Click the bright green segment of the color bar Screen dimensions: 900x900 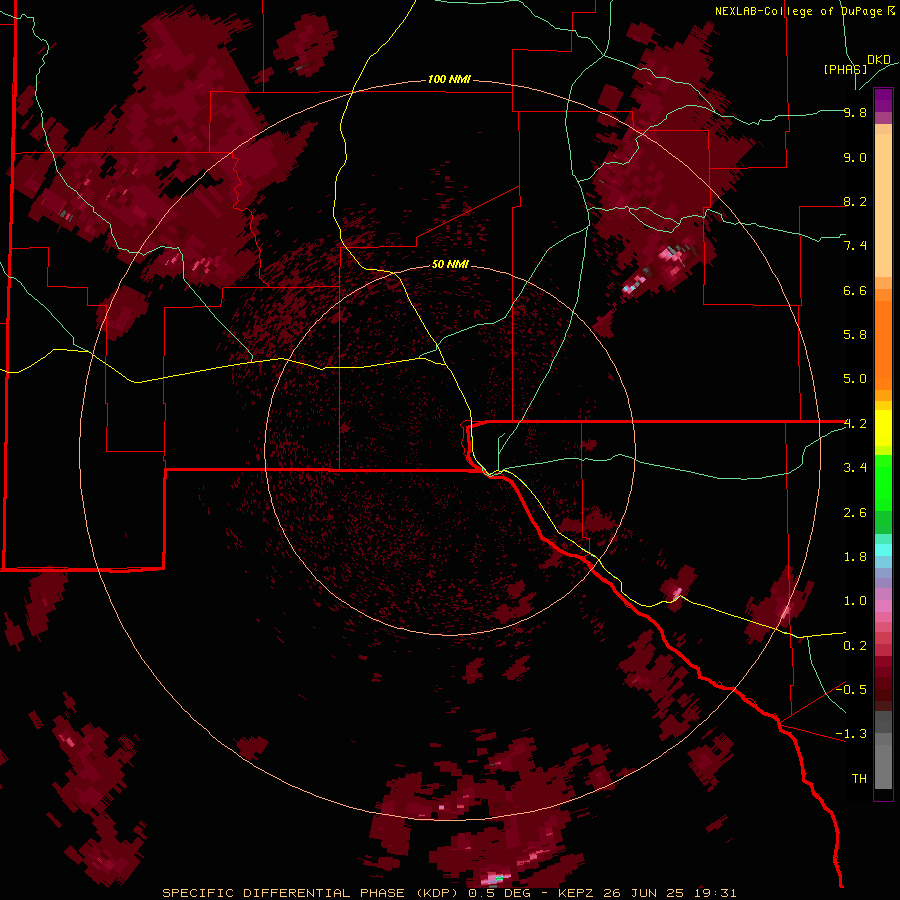click(883, 482)
